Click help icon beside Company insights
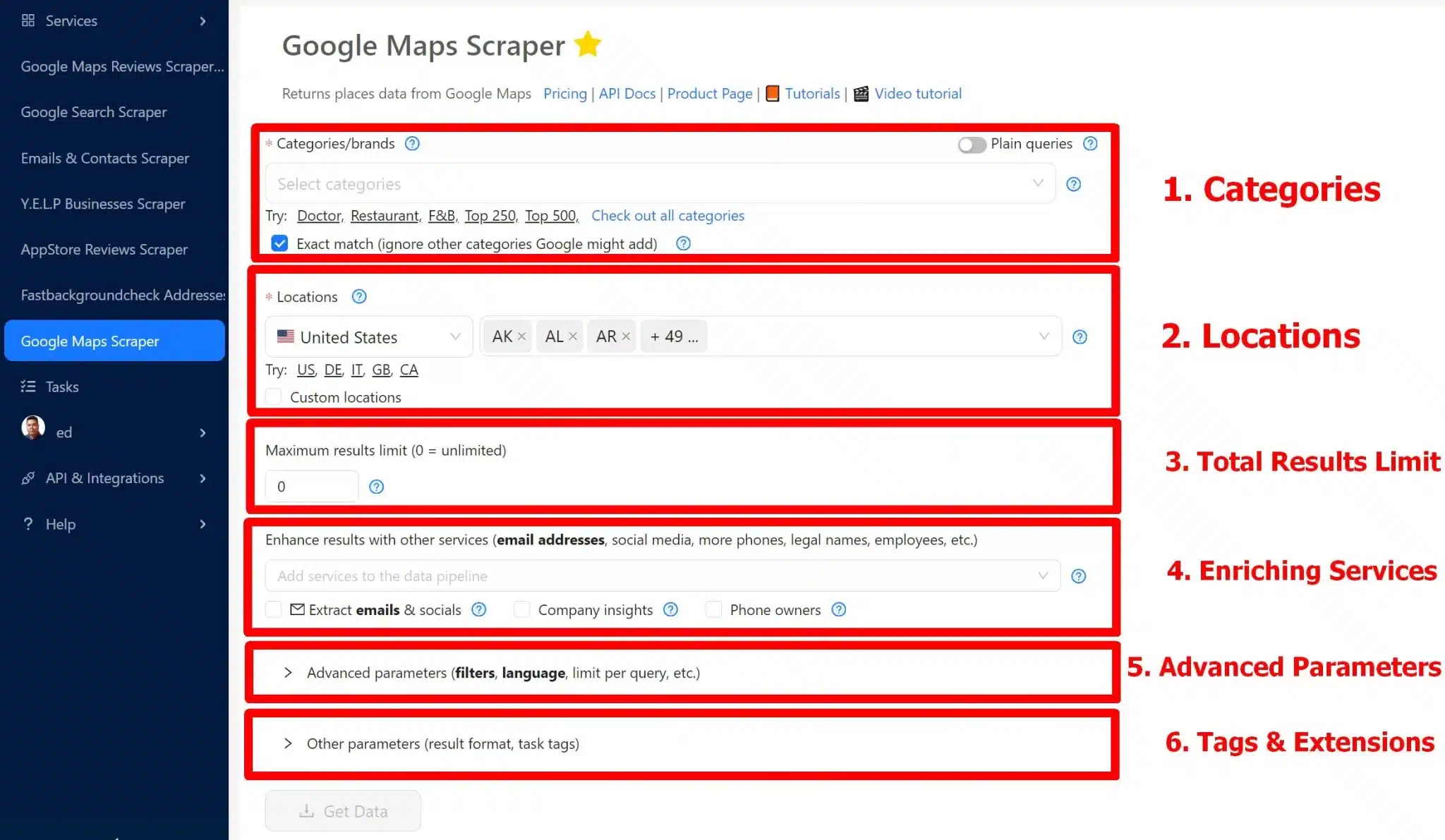1445x840 pixels. pos(670,610)
